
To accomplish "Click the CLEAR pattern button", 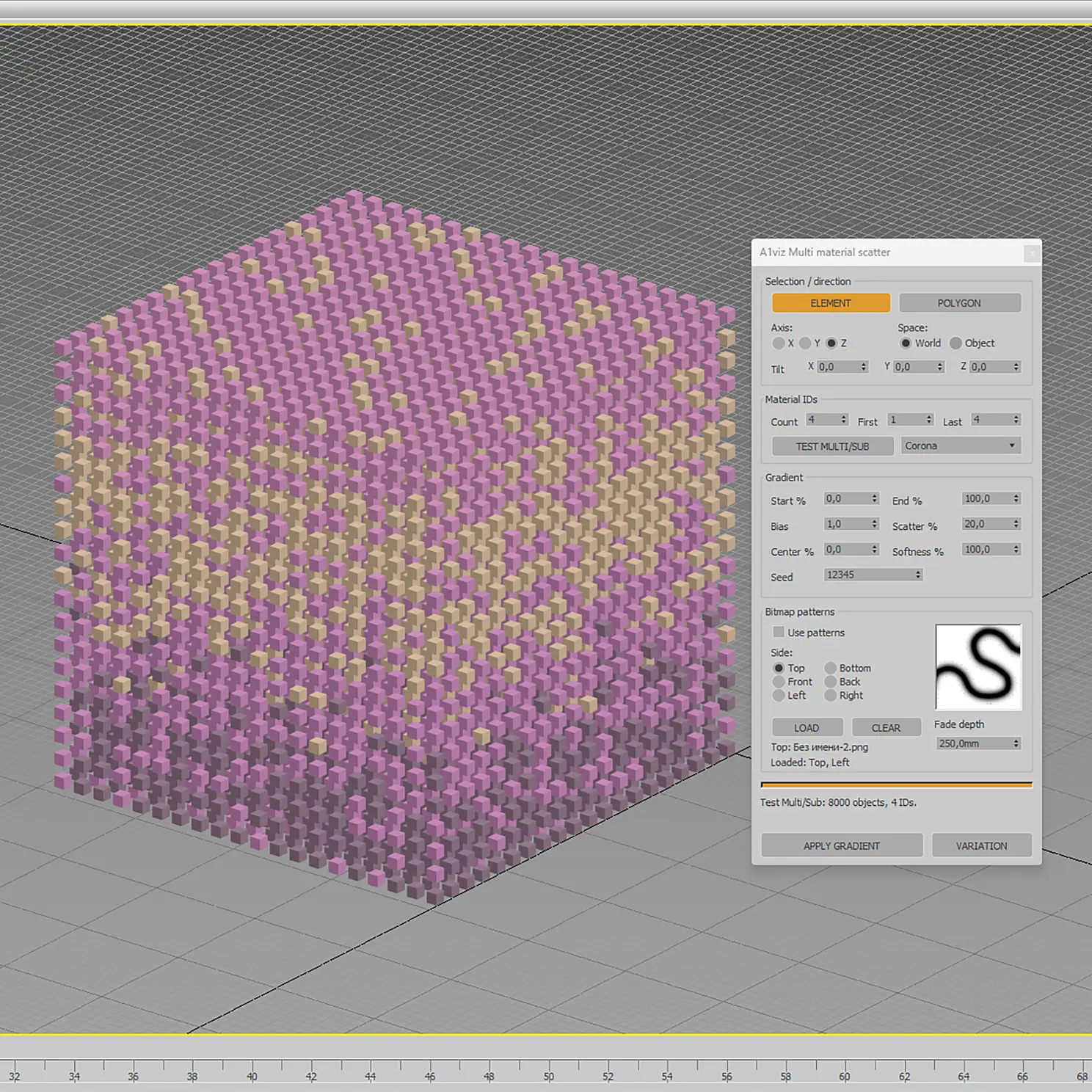I will (886, 728).
